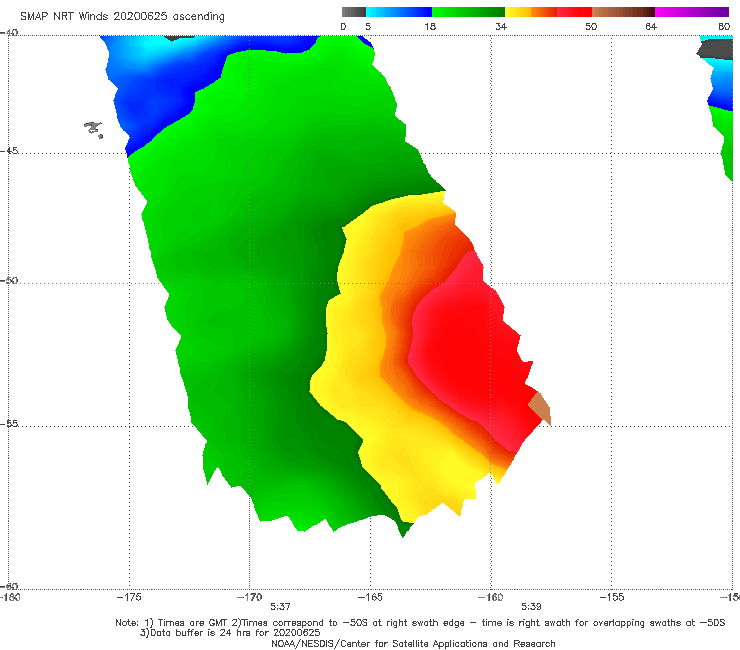
Task: Click the magenta-purple segment of the color bar
Action: coord(692,12)
